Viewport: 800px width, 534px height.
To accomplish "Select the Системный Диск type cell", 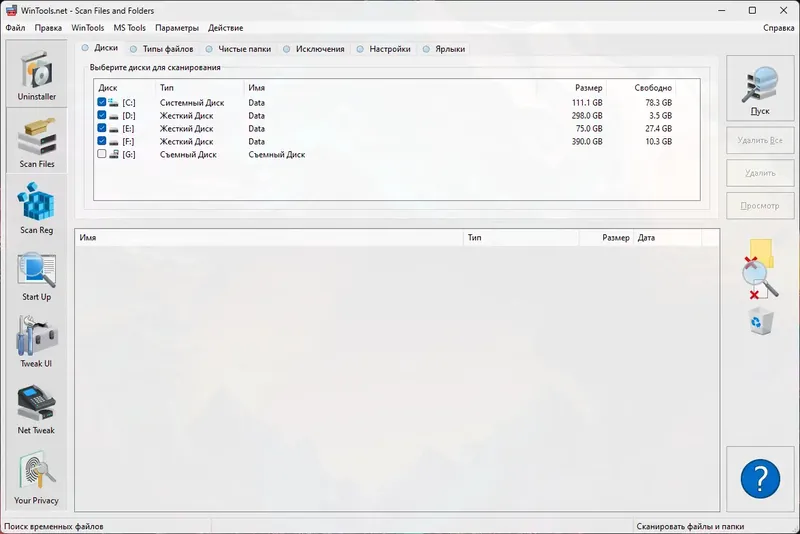I will (x=192, y=103).
